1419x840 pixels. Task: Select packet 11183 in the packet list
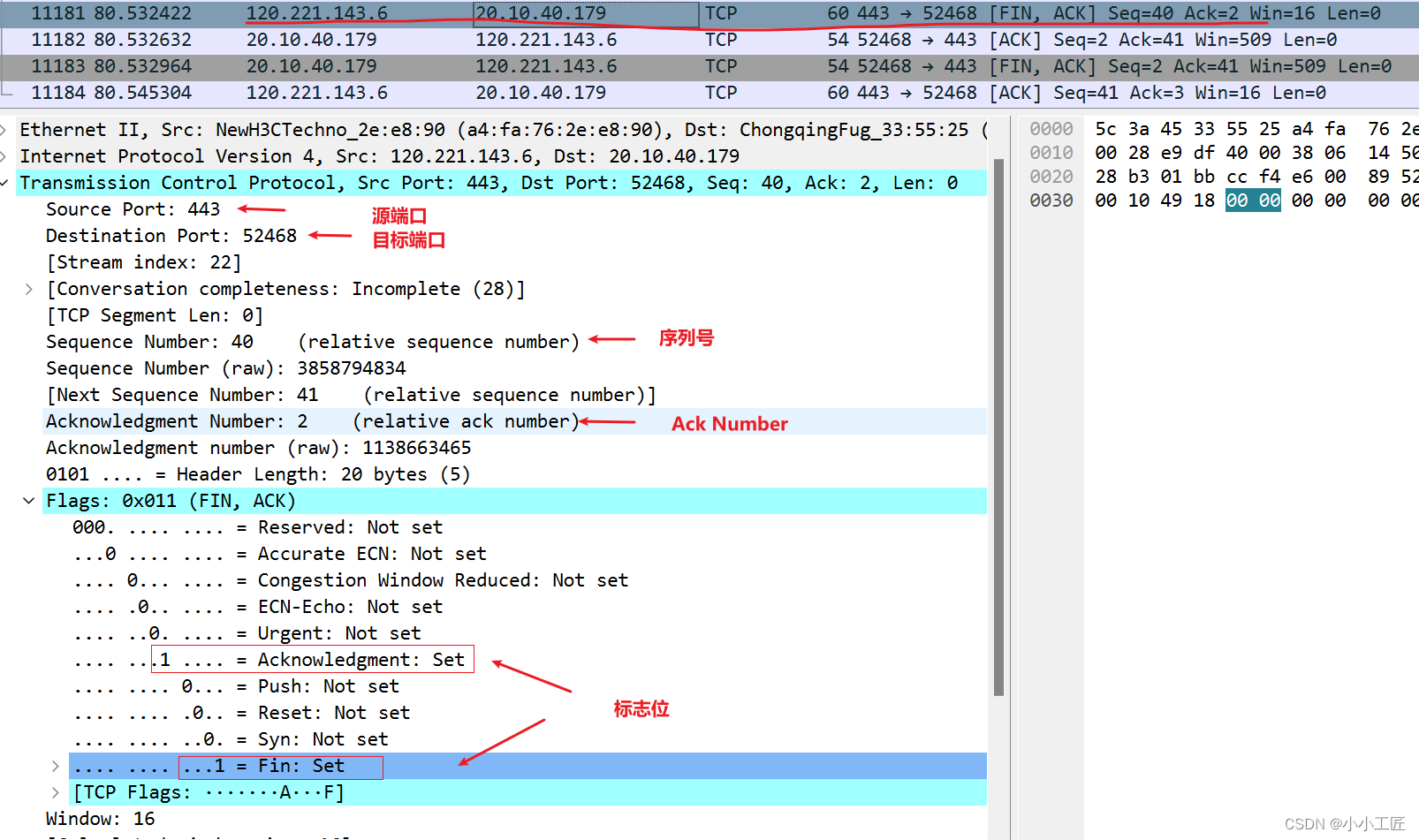point(709,66)
